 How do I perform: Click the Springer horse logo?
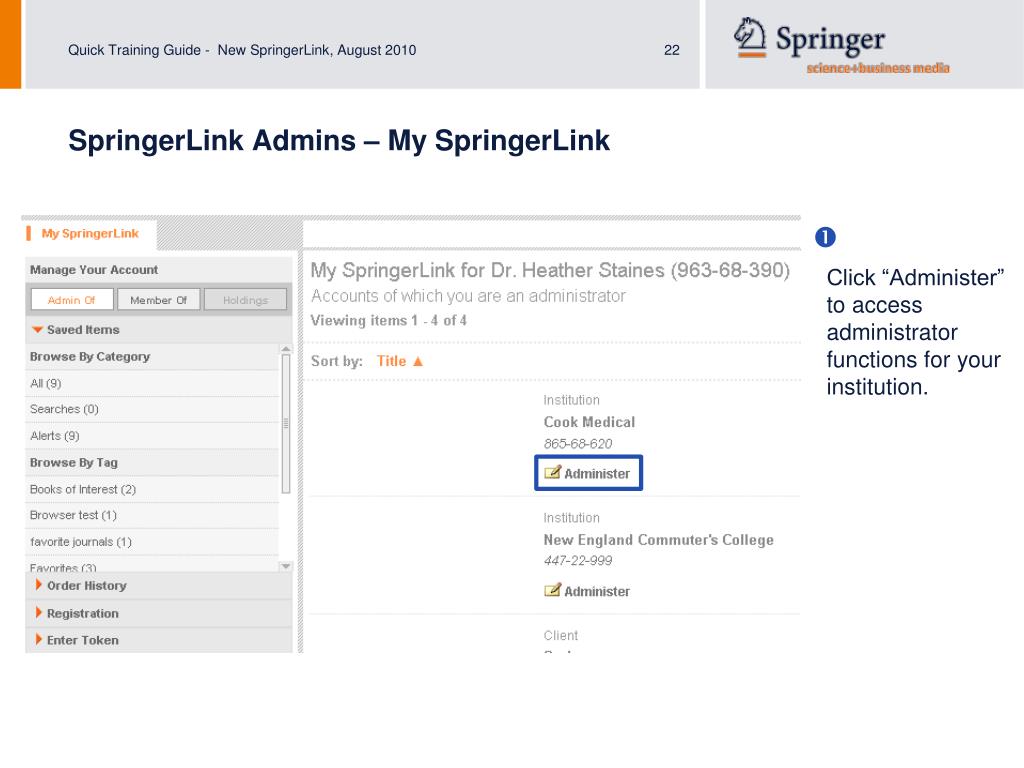point(750,37)
